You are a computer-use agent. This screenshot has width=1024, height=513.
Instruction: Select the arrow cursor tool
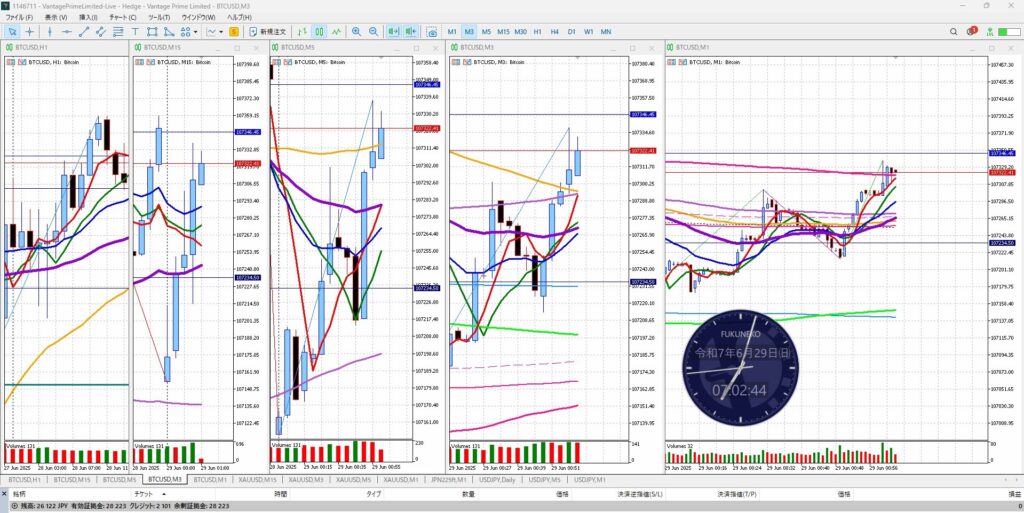(x=12, y=31)
